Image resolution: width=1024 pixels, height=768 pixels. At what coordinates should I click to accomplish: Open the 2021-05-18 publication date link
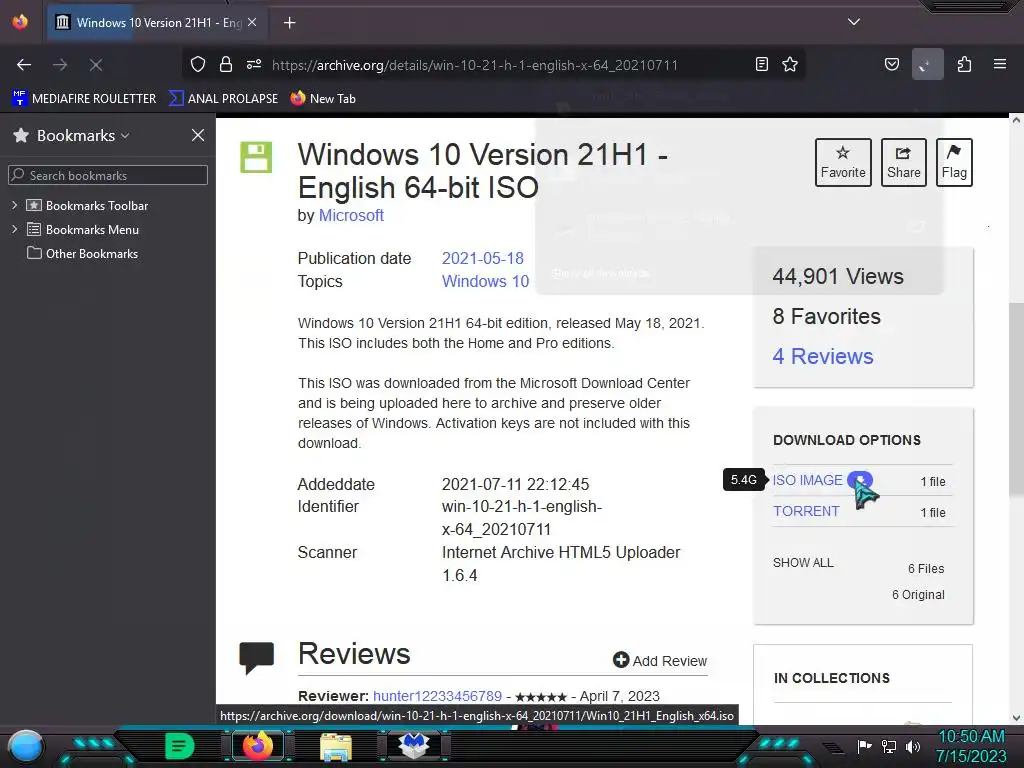coord(483,258)
